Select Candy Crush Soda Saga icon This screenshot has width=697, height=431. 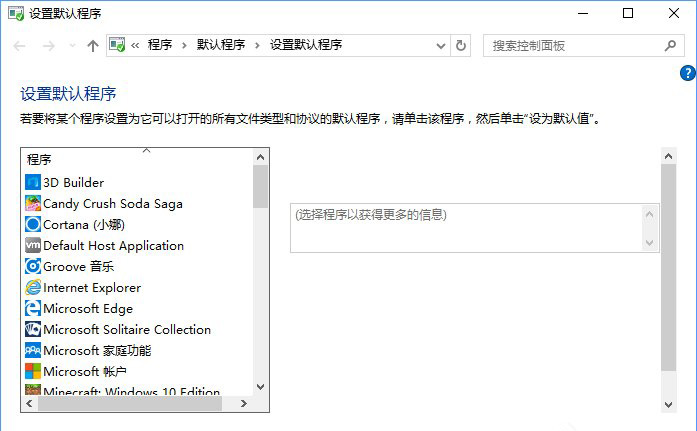(x=33, y=203)
